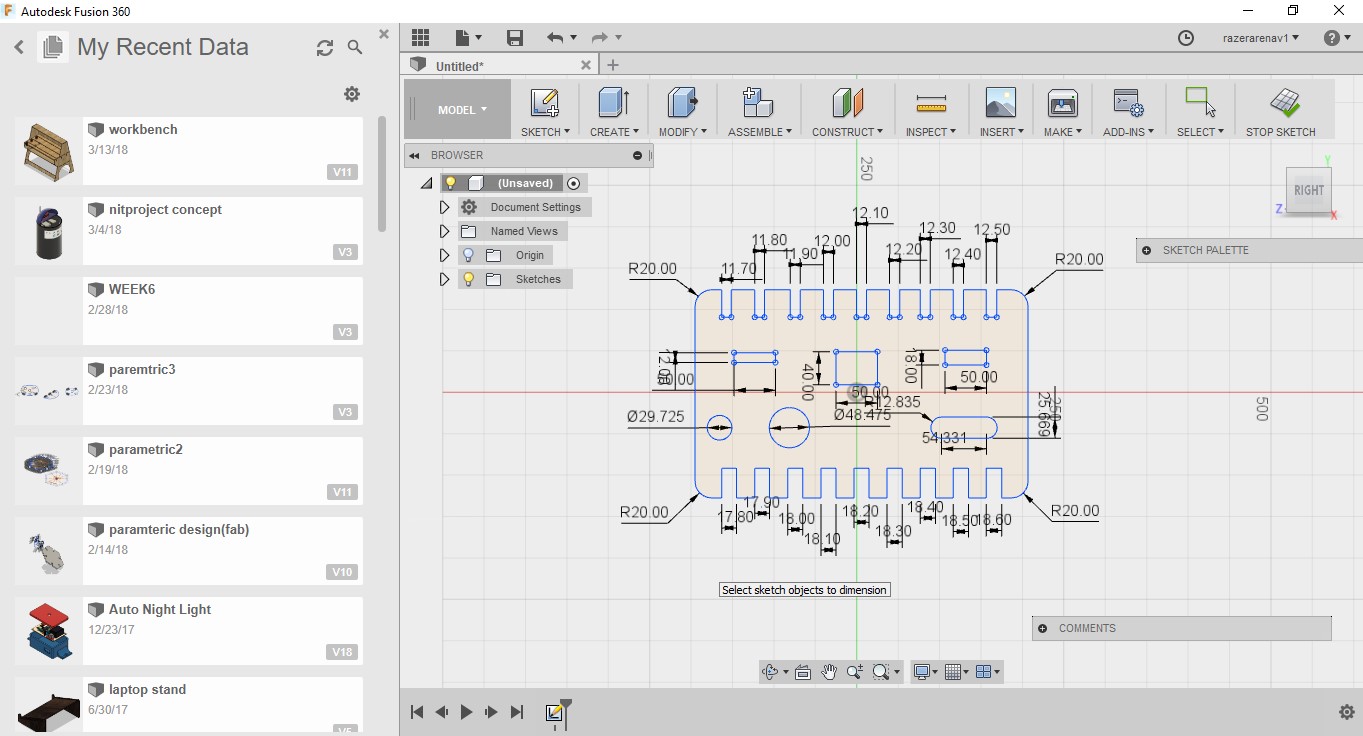
Task: Click the Construct plane icon
Action: point(847,103)
